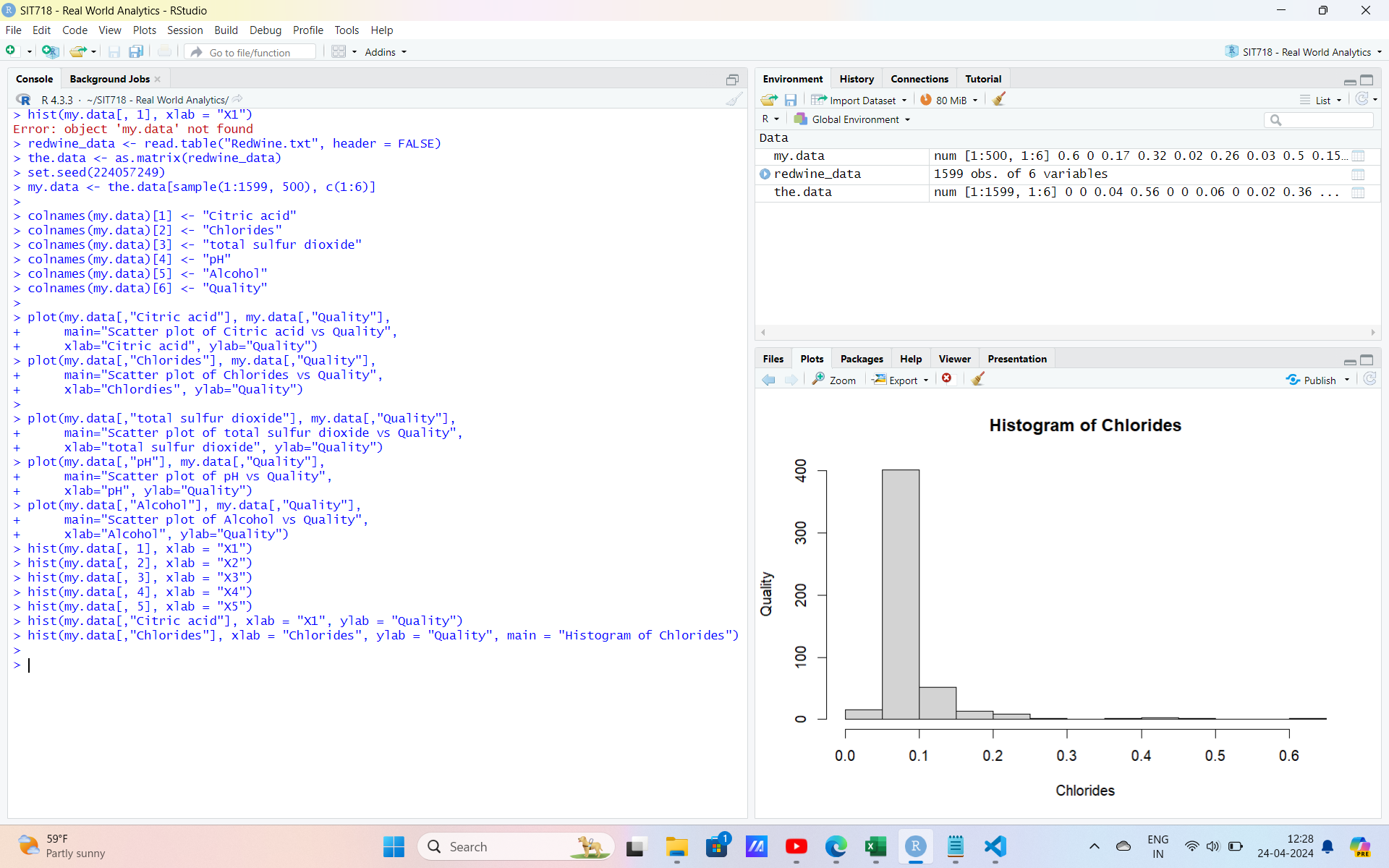Clear the console using the broom icon
The height and width of the screenshot is (868, 1389).
(735, 99)
